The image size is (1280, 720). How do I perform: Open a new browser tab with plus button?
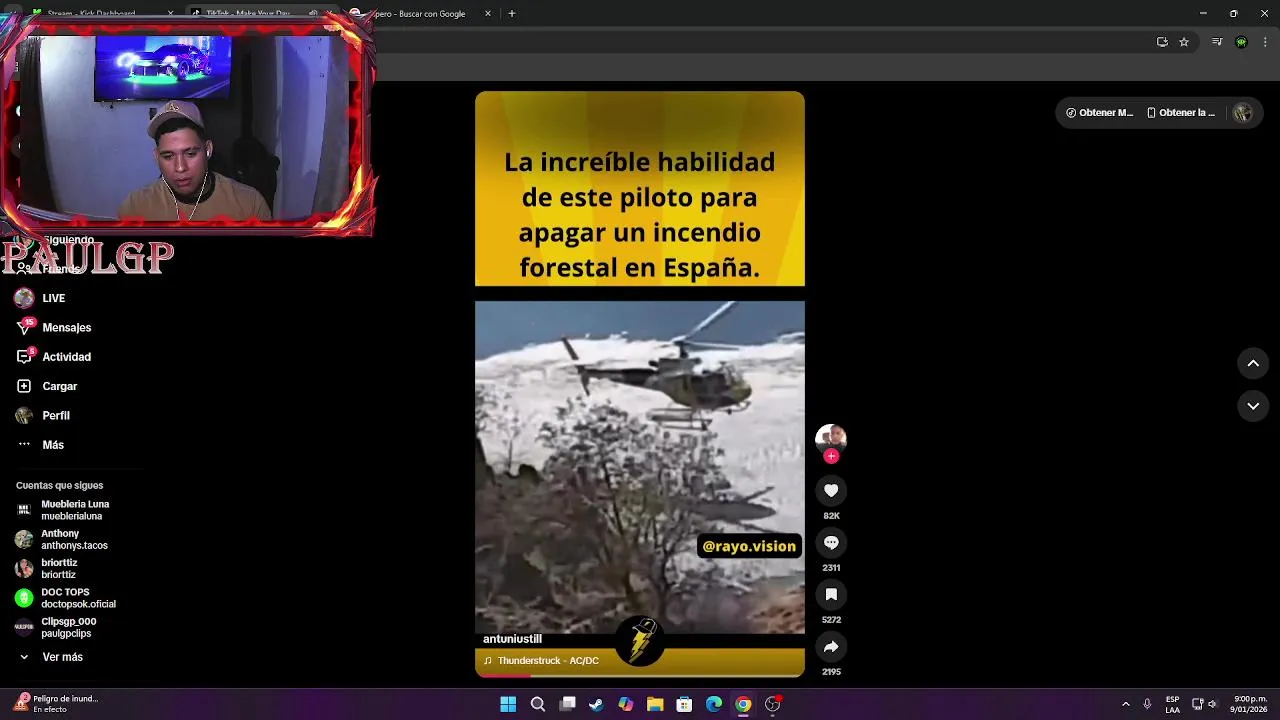pos(512,14)
